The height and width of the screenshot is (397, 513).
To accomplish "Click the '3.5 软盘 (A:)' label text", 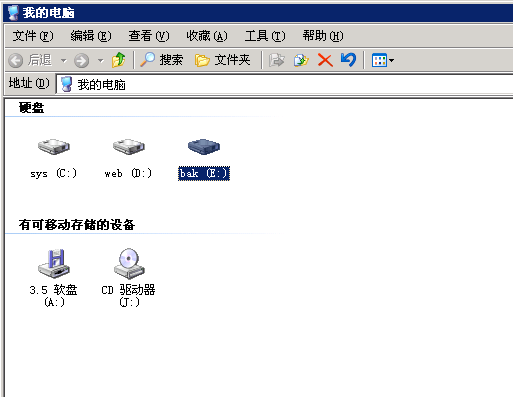I will 54,295.
